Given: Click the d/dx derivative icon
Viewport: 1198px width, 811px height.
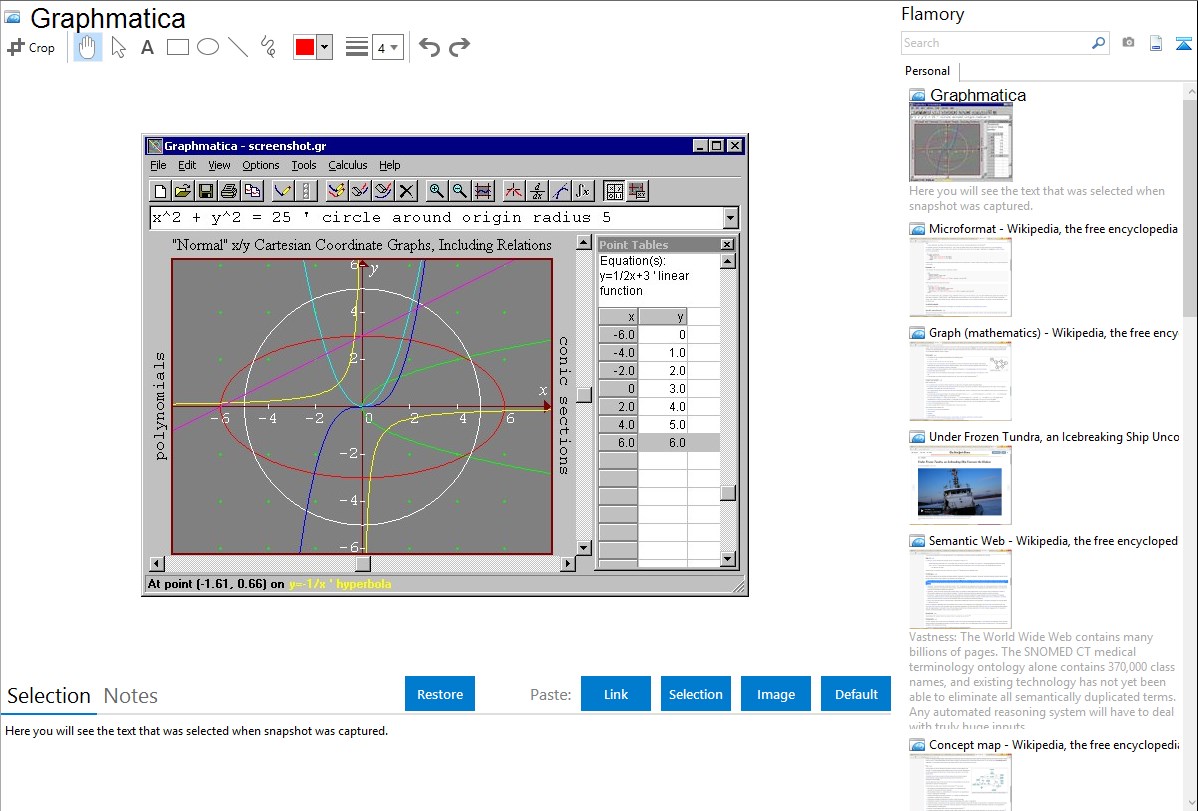Looking at the screenshot, I should (537, 190).
